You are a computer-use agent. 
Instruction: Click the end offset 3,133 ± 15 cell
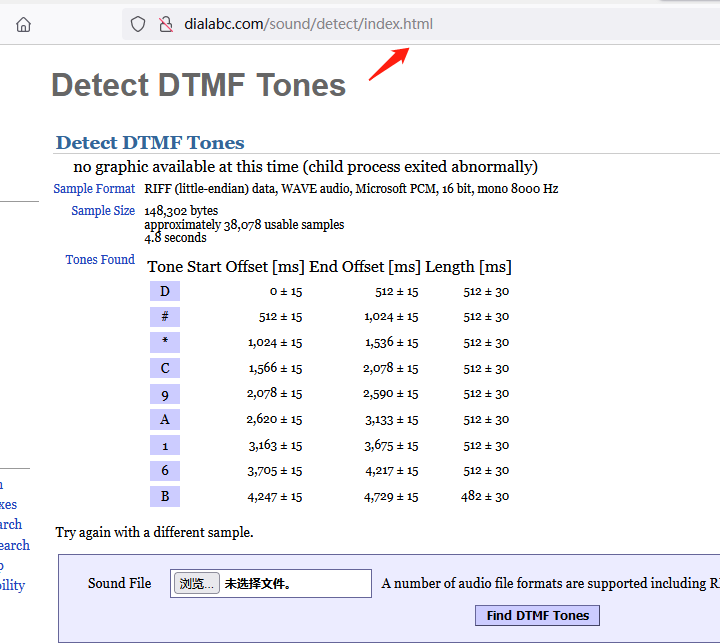click(392, 420)
